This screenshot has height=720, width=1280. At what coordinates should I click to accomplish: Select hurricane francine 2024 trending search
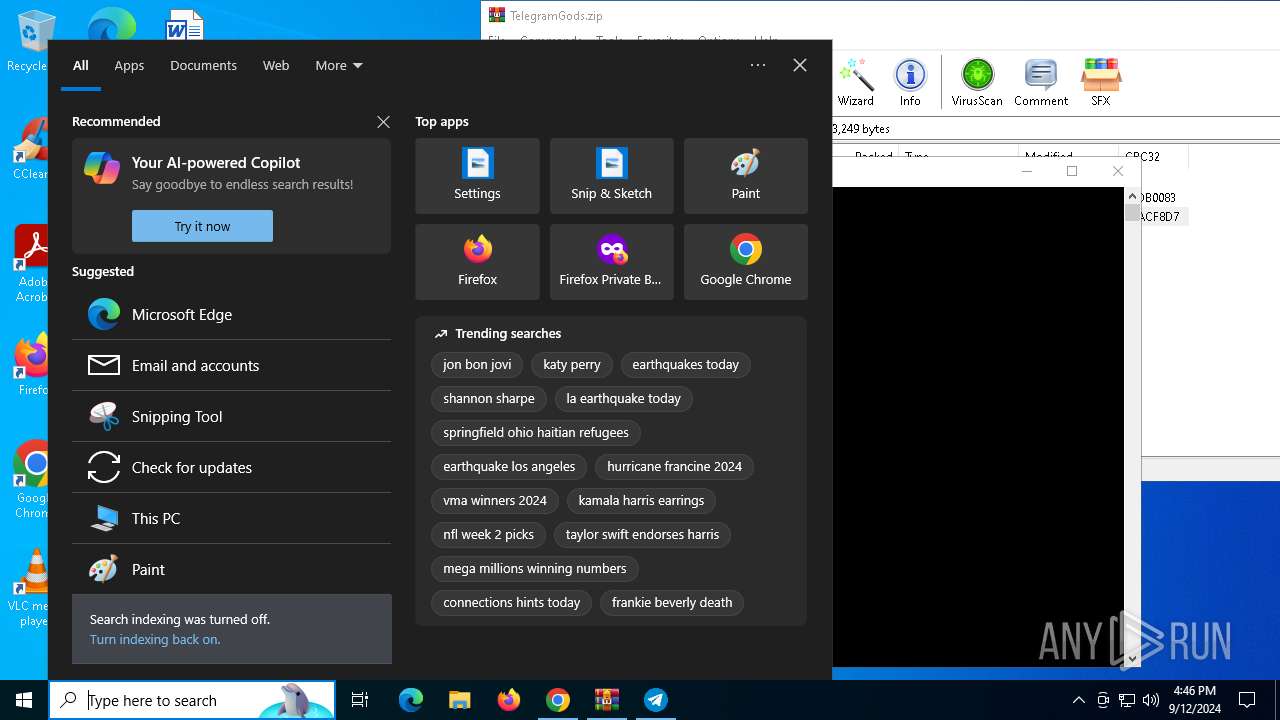(675, 467)
